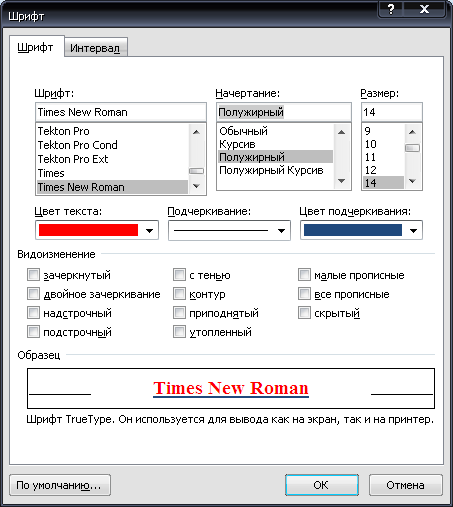Choose Курсив font style

[x=275, y=144]
